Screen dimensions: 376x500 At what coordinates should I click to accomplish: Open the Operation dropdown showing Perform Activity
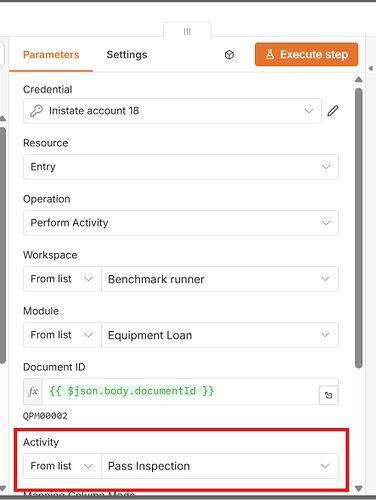tap(181, 223)
